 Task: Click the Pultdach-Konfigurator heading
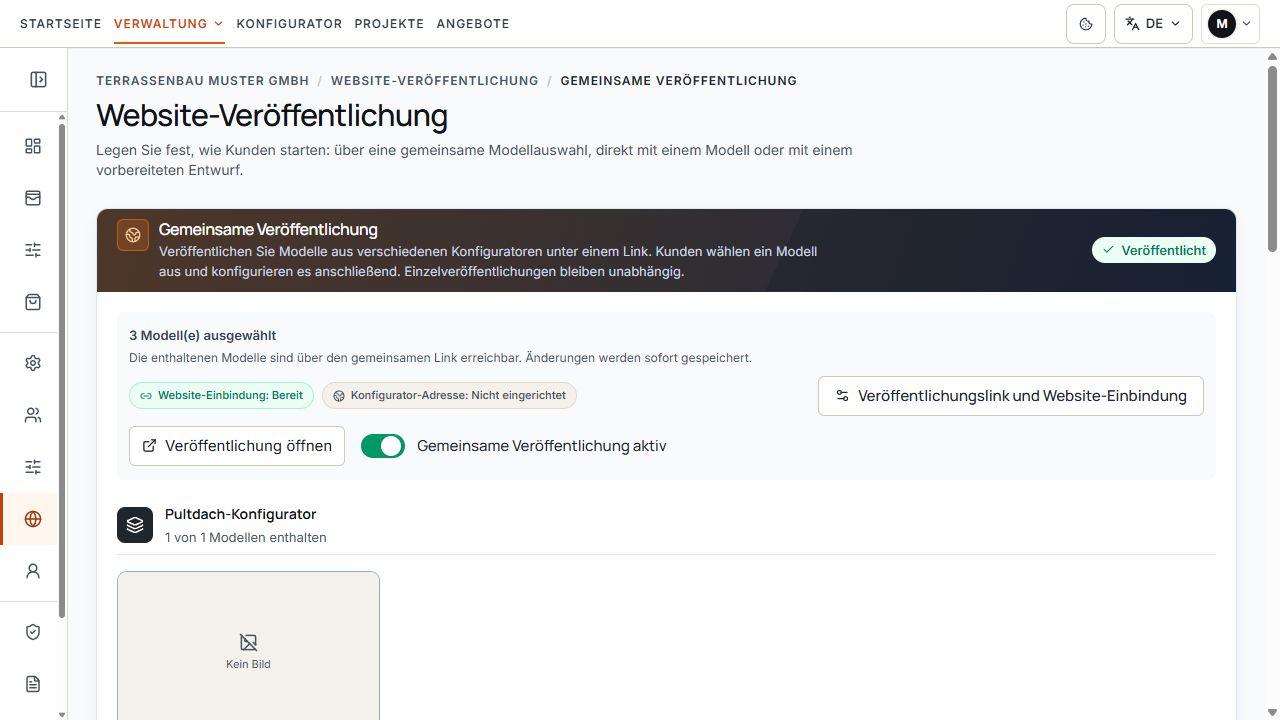point(240,514)
